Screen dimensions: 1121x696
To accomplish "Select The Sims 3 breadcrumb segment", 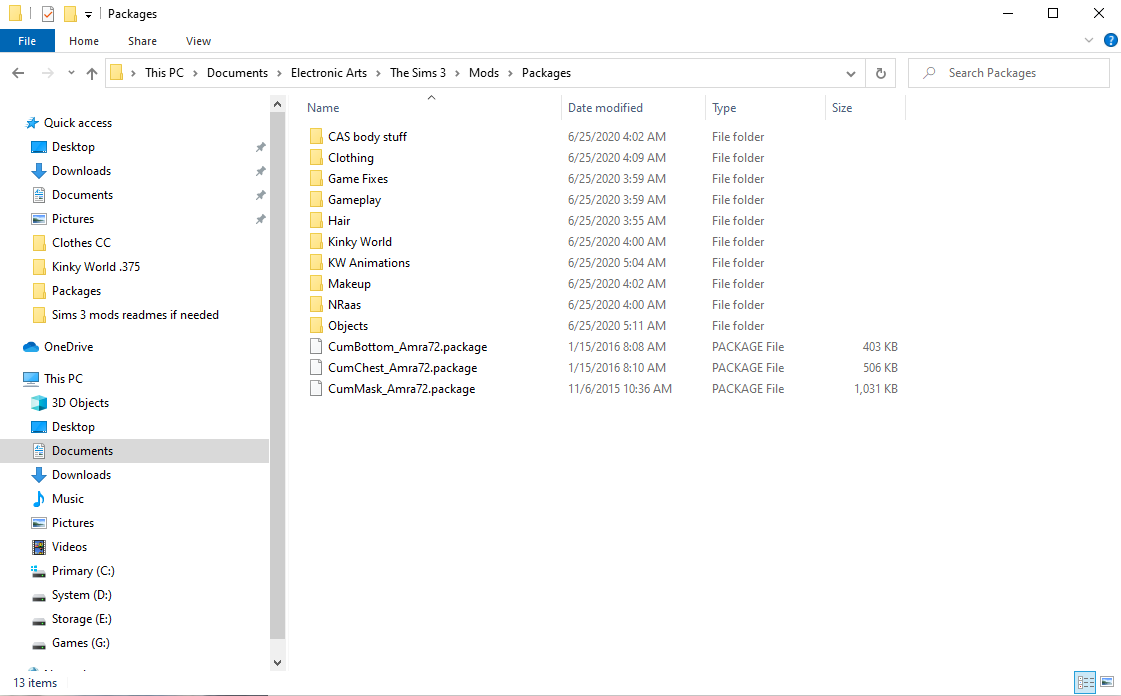I will (x=418, y=73).
